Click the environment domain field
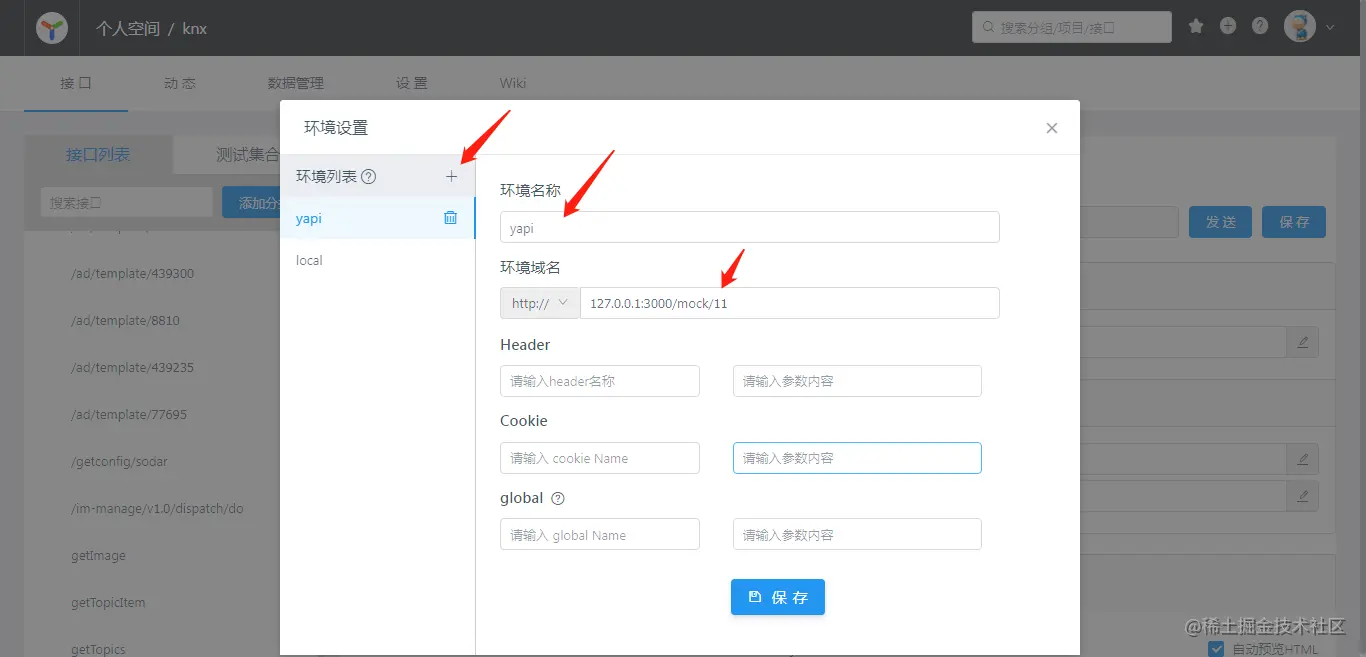Screen dimensions: 1366x657 tap(790, 303)
